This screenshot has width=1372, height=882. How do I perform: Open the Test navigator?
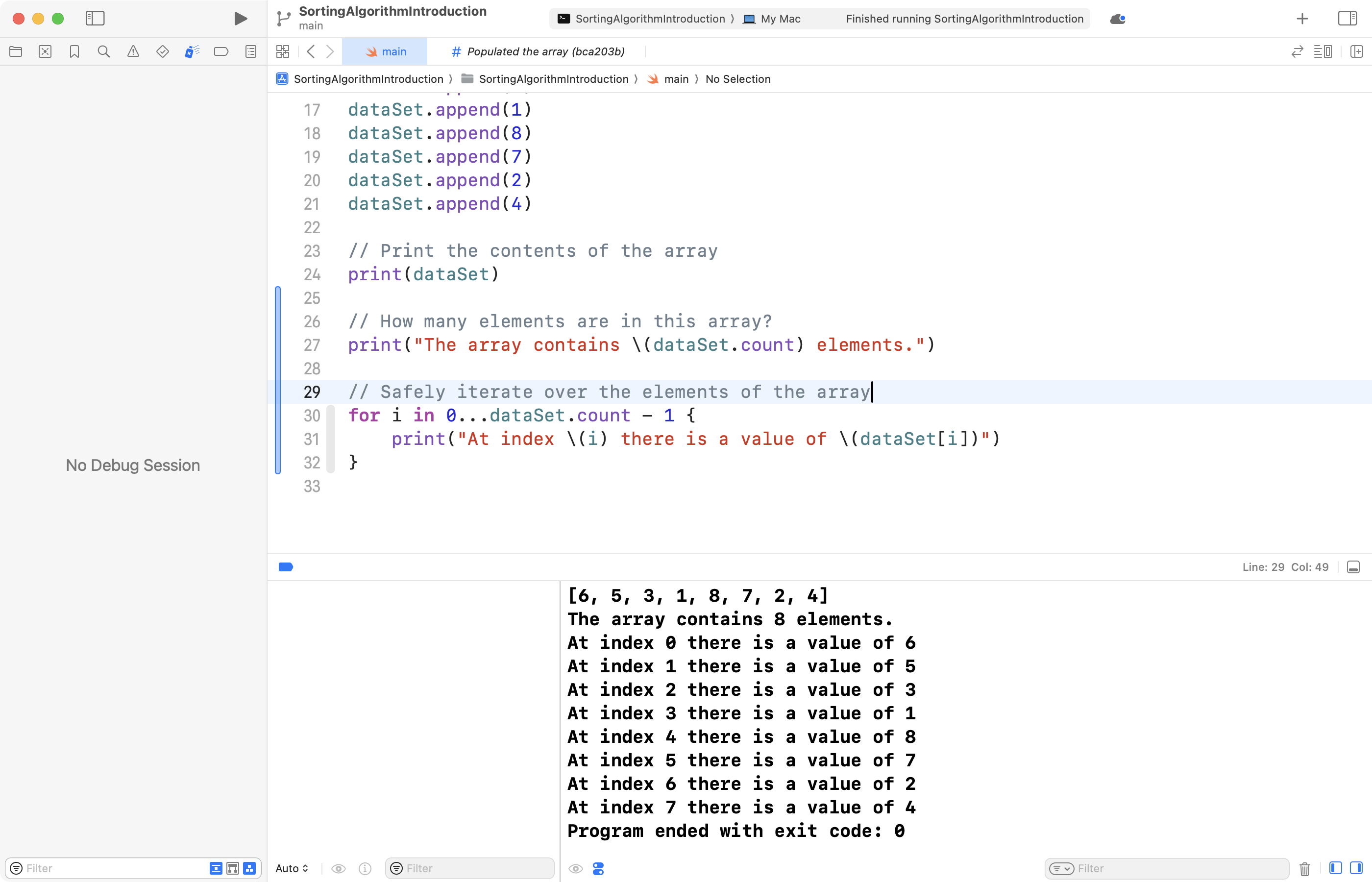point(163,51)
